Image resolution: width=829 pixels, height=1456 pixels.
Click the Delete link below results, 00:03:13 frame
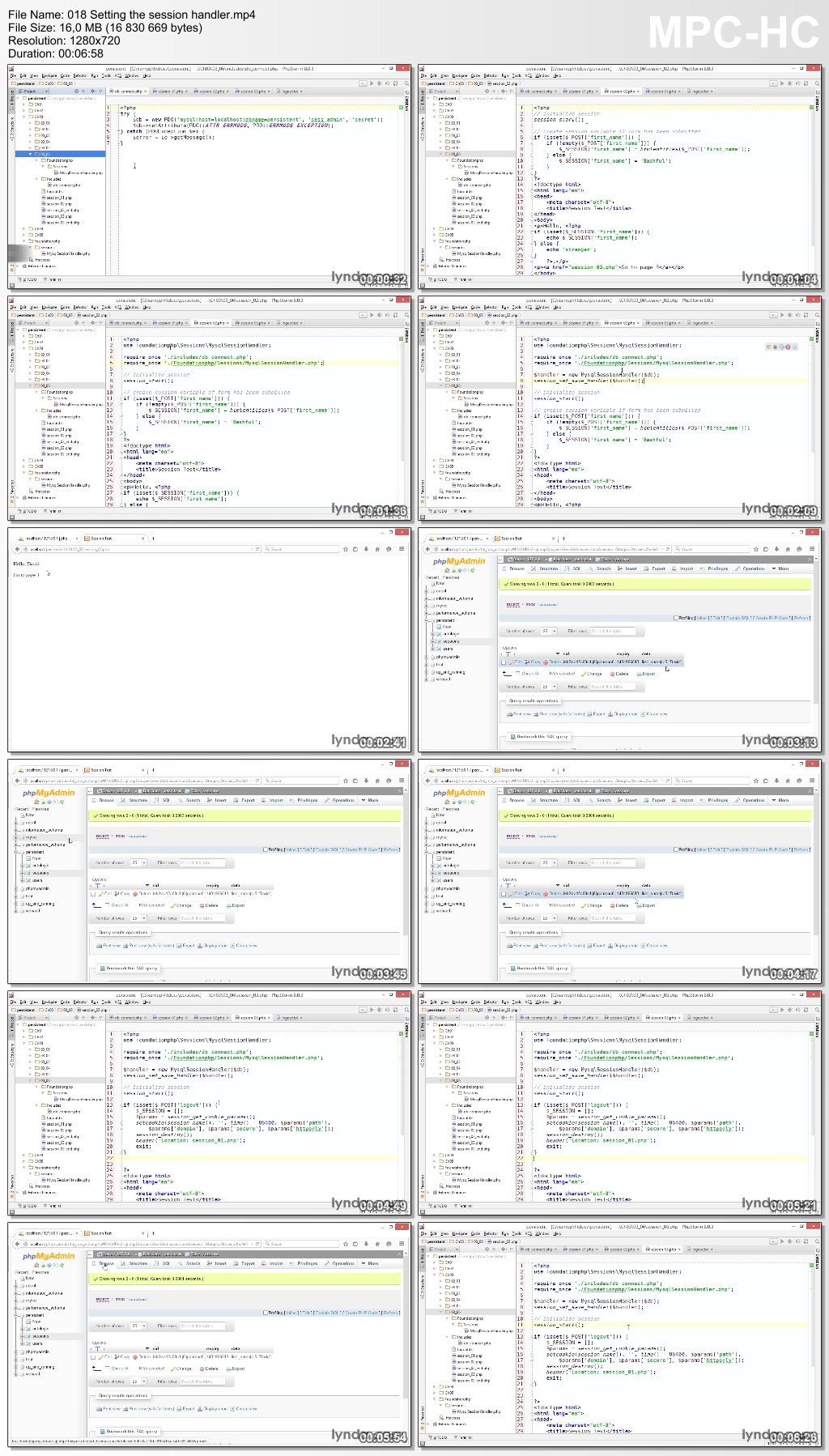619,674
